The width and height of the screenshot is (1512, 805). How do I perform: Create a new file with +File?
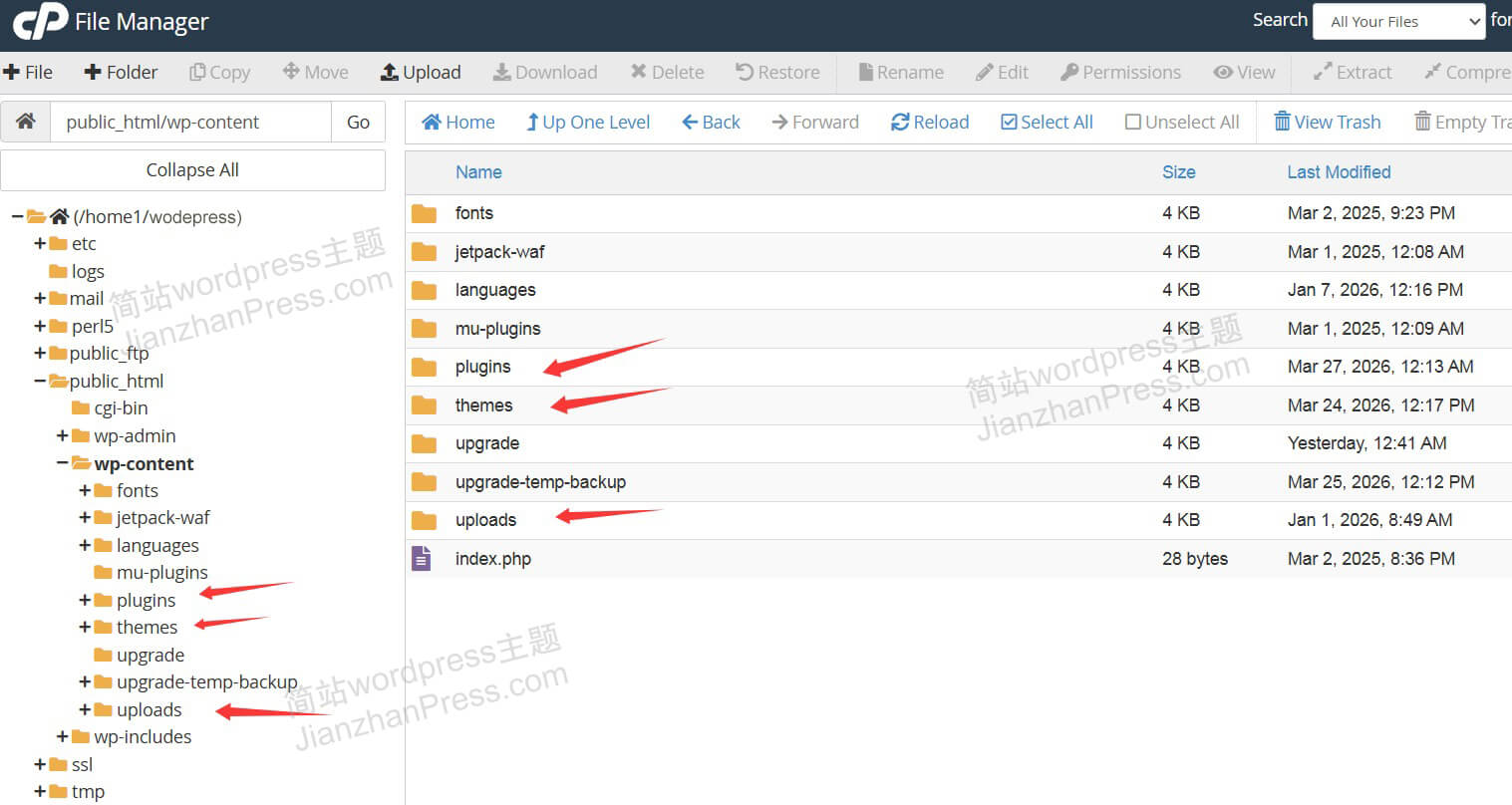28,73
